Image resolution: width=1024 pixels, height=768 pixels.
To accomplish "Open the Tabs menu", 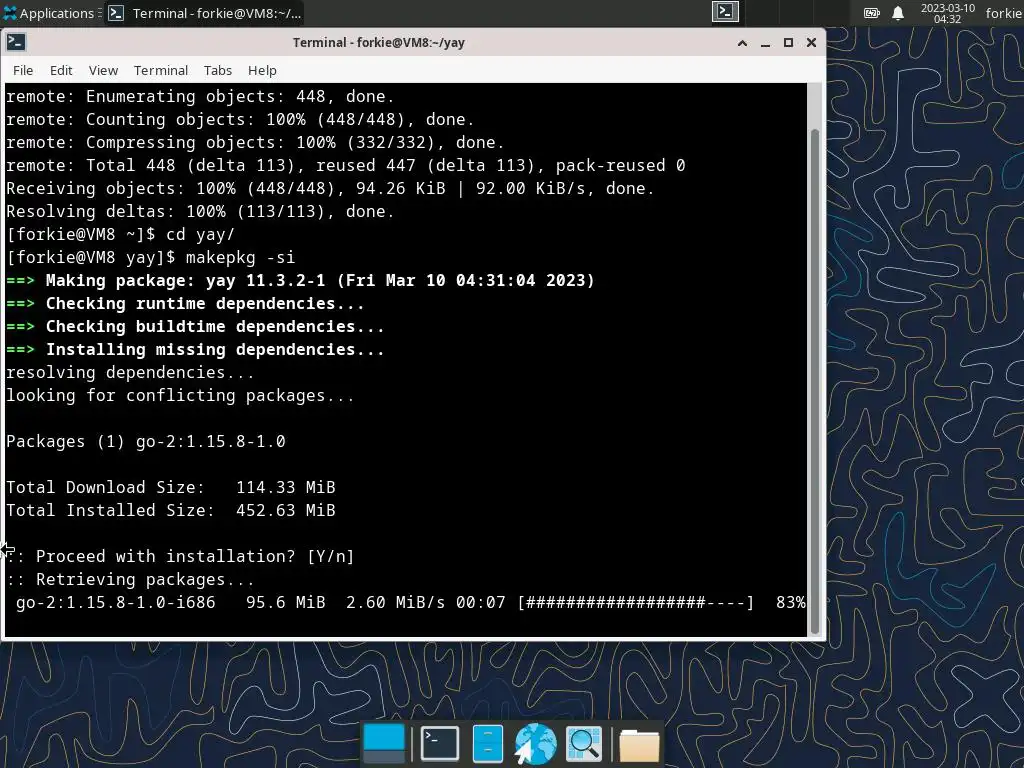I will click(217, 70).
